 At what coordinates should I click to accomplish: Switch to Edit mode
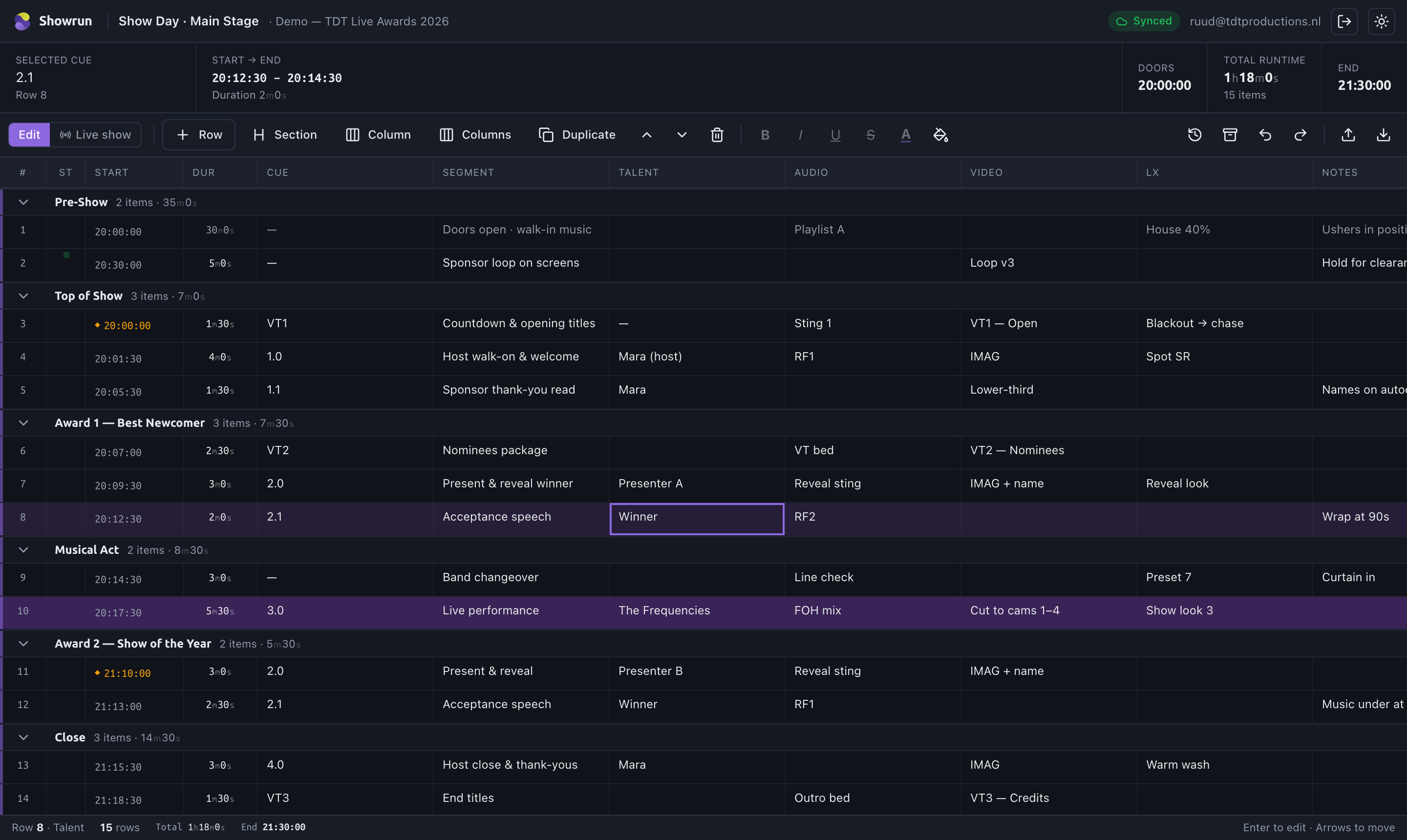(x=29, y=135)
